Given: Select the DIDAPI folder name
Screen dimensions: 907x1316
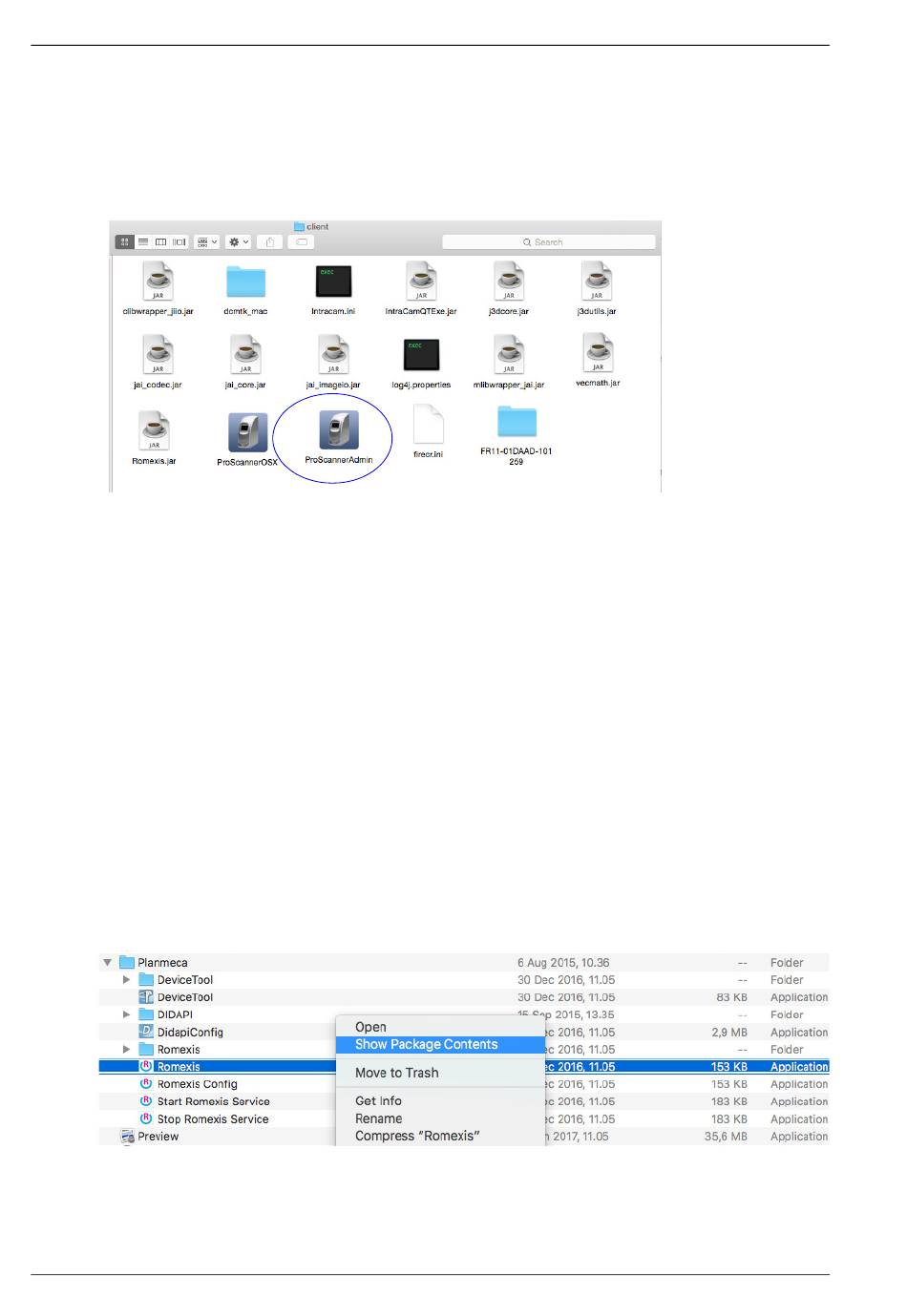Looking at the screenshot, I should point(175,1014).
